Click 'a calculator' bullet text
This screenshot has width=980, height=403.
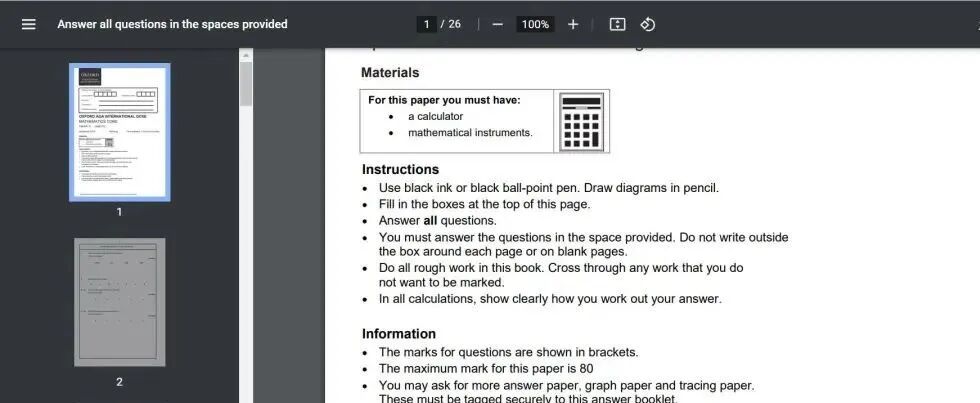click(436, 116)
